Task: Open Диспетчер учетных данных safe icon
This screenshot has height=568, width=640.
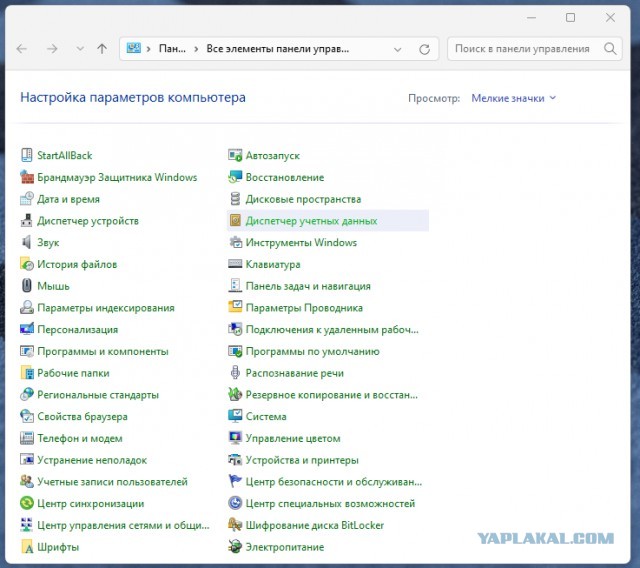Action: 235,220
